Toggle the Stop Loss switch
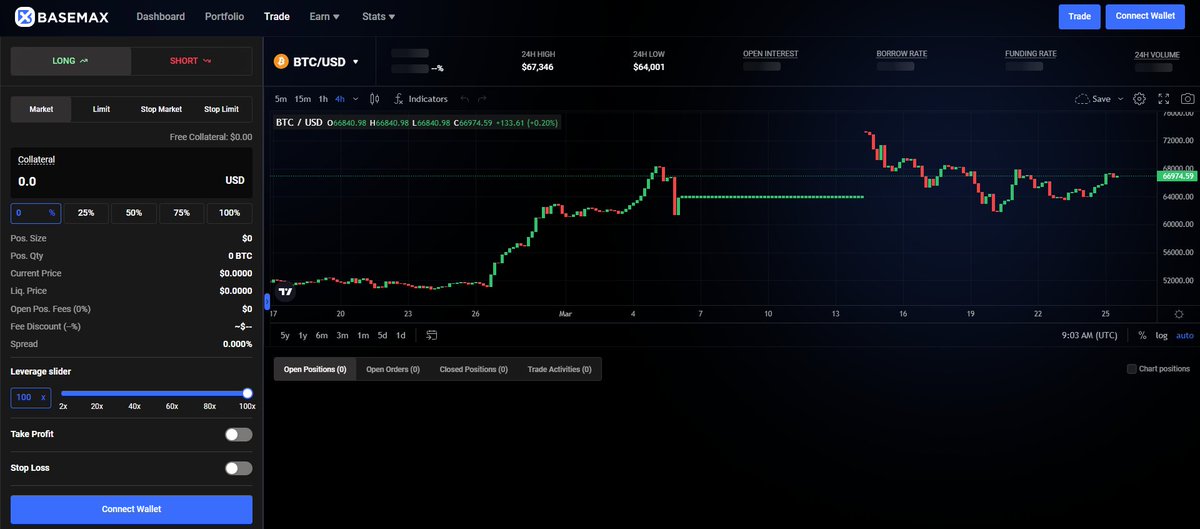 pyautogui.click(x=238, y=468)
